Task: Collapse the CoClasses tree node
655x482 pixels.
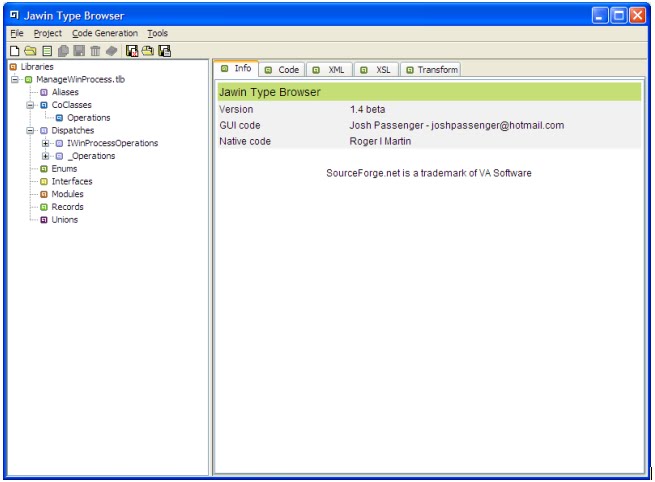Action: tap(30, 105)
